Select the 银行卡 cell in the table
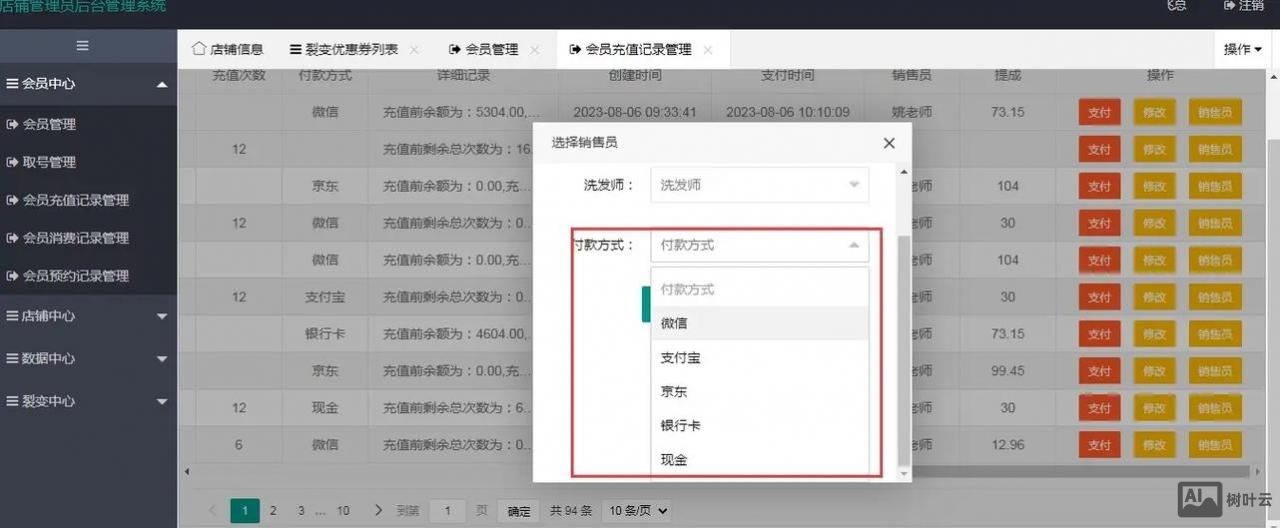Screen dimensions: 1280x528 tap(325, 334)
